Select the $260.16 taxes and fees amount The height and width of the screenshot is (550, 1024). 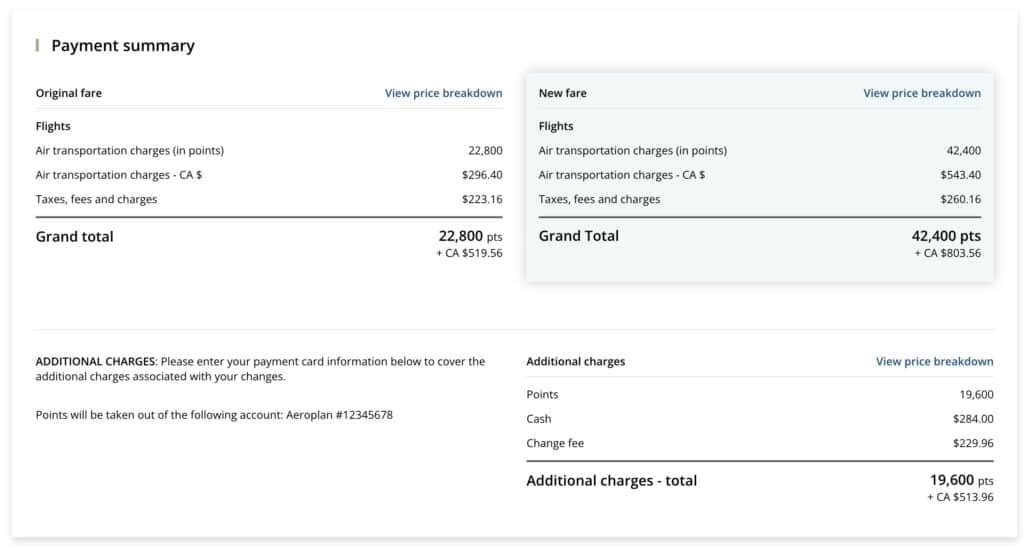(960, 199)
